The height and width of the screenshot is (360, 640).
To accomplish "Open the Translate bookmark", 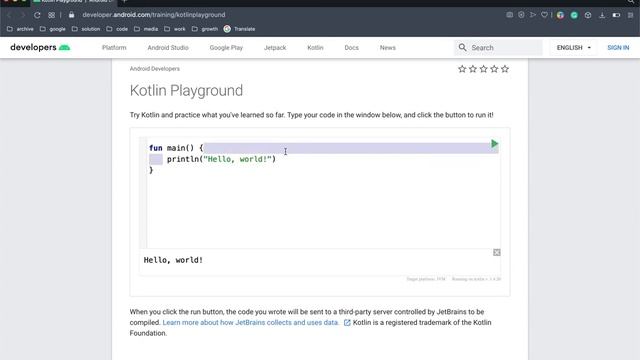I will (240, 29).
